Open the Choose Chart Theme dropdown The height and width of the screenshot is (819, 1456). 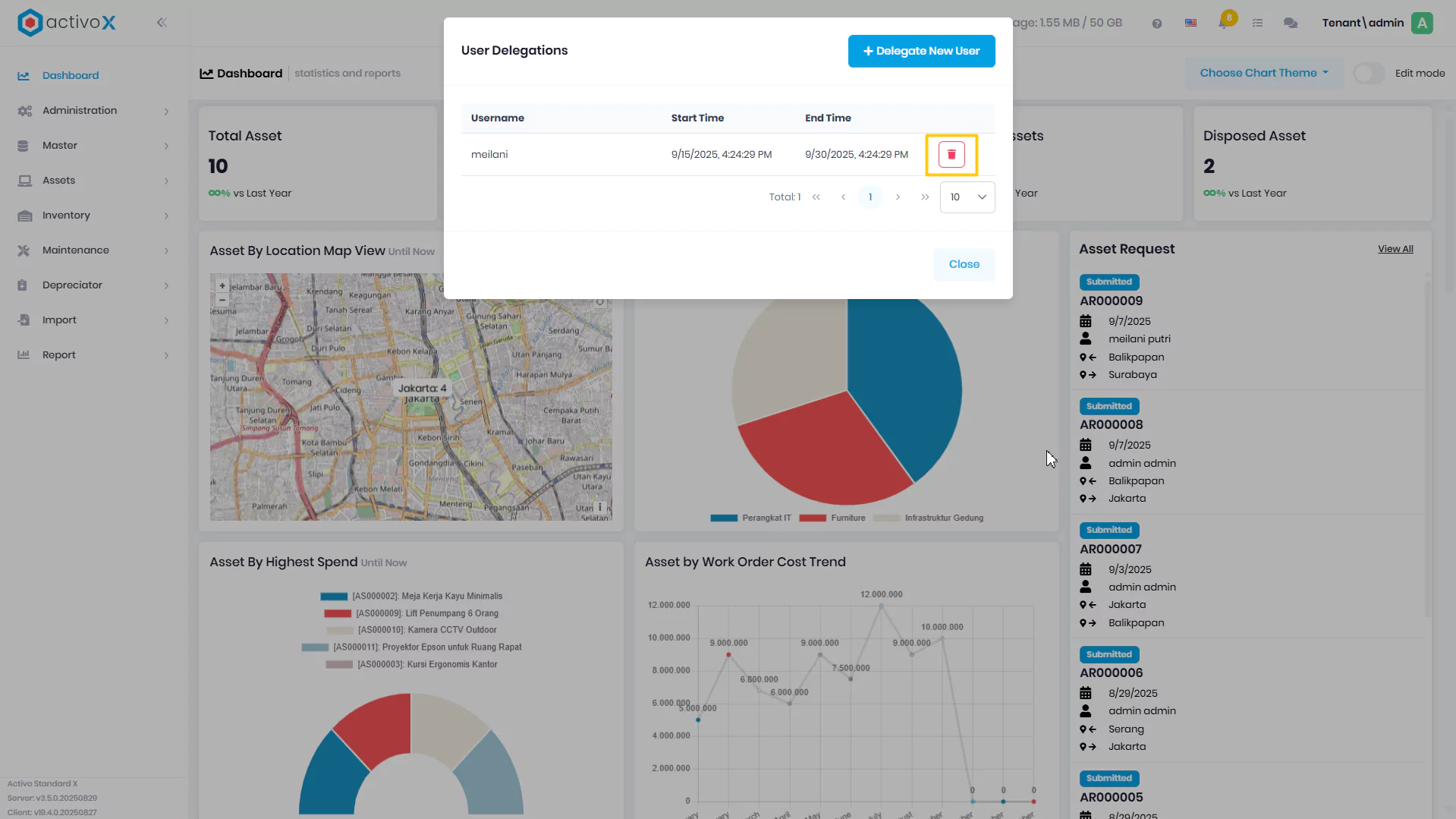(x=1264, y=73)
